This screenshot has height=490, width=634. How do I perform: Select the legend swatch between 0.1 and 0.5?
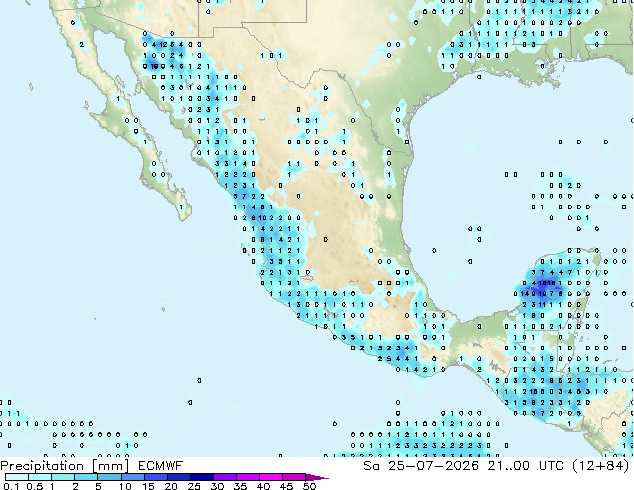pyautogui.click(x=17, y=477)
